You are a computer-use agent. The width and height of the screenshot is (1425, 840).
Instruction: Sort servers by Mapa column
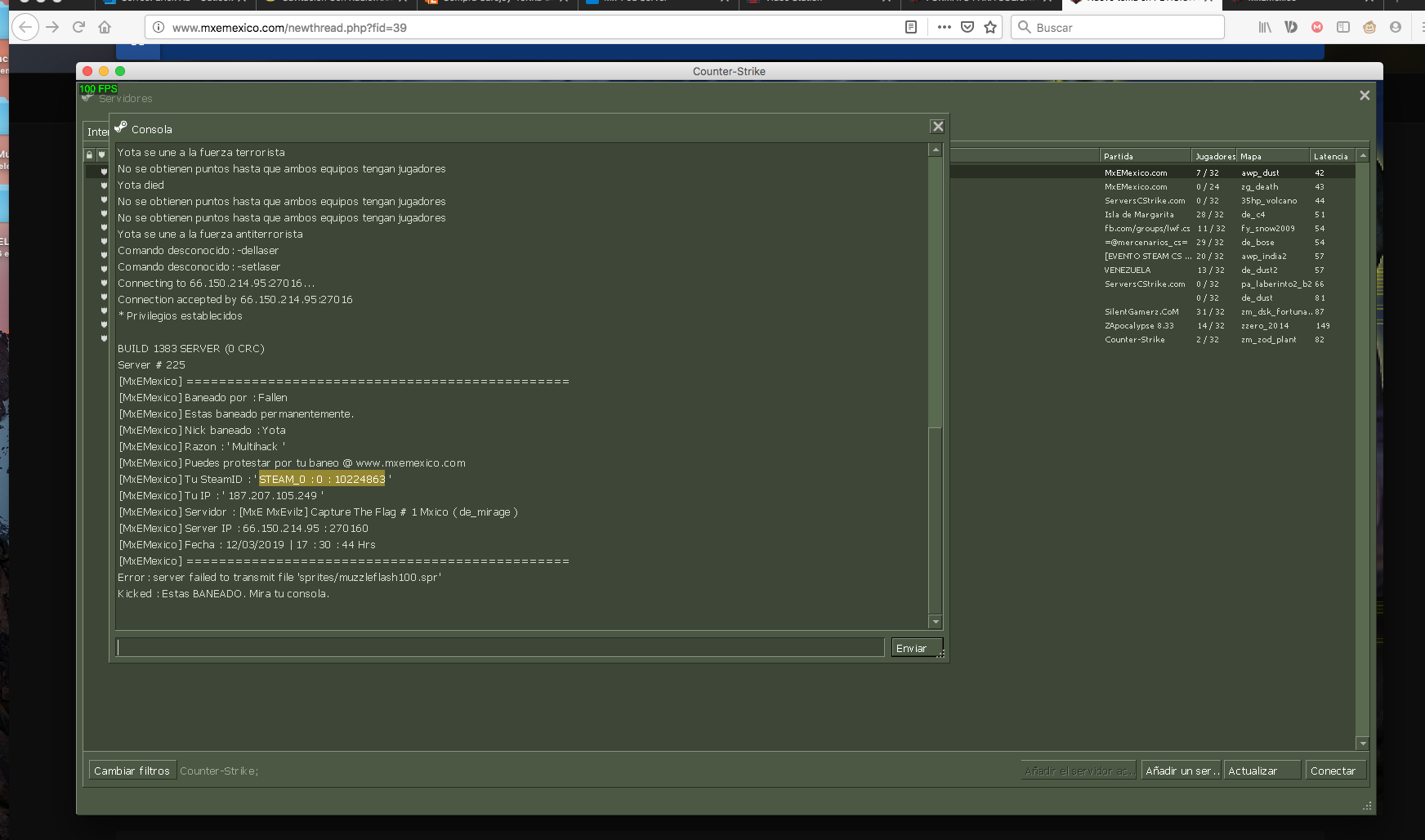point(1273,156)
